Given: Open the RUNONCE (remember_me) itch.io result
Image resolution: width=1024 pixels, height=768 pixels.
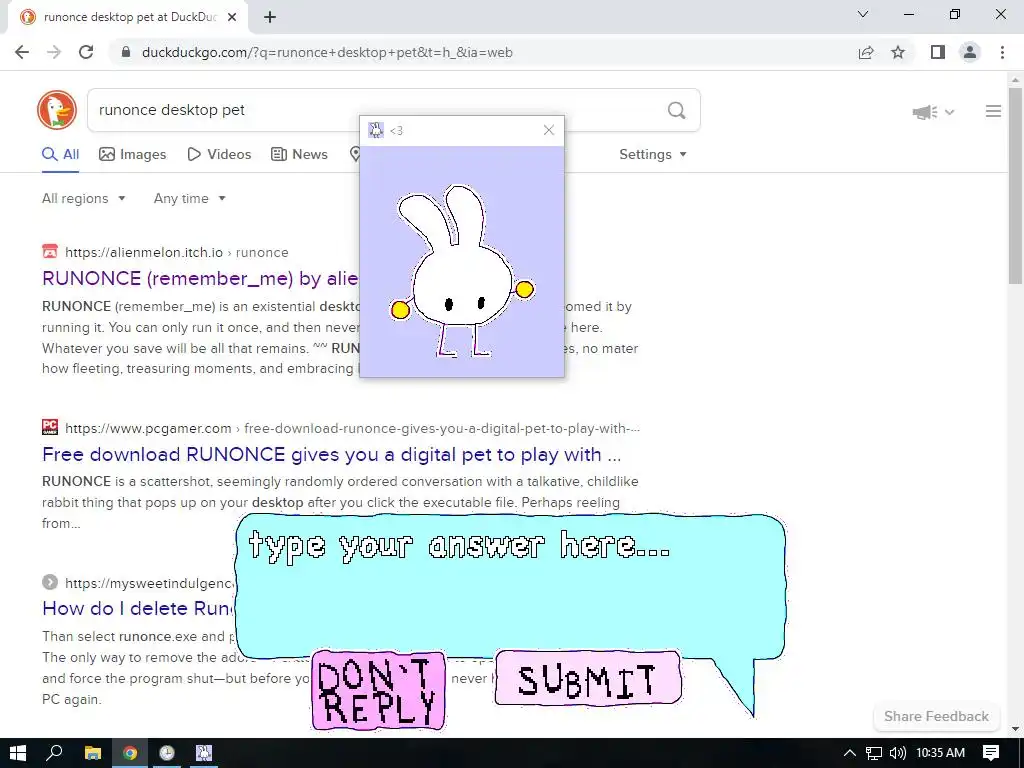Looking at the screenshot, I should click(200, 279).
